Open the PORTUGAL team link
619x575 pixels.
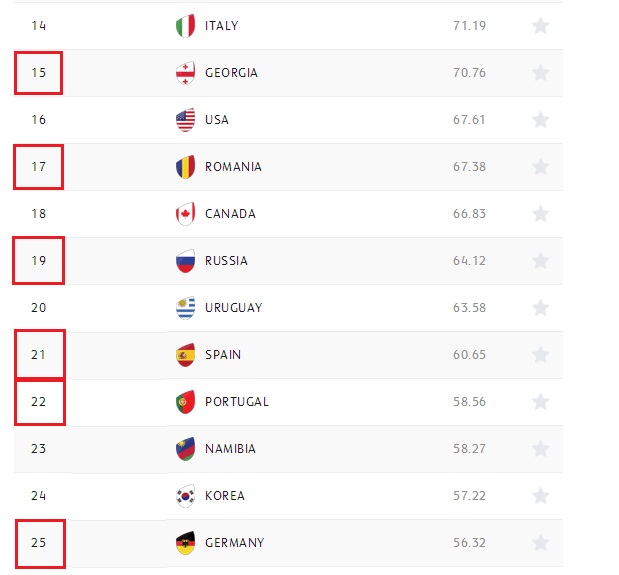pyautogui.click(x=237, y=402)
